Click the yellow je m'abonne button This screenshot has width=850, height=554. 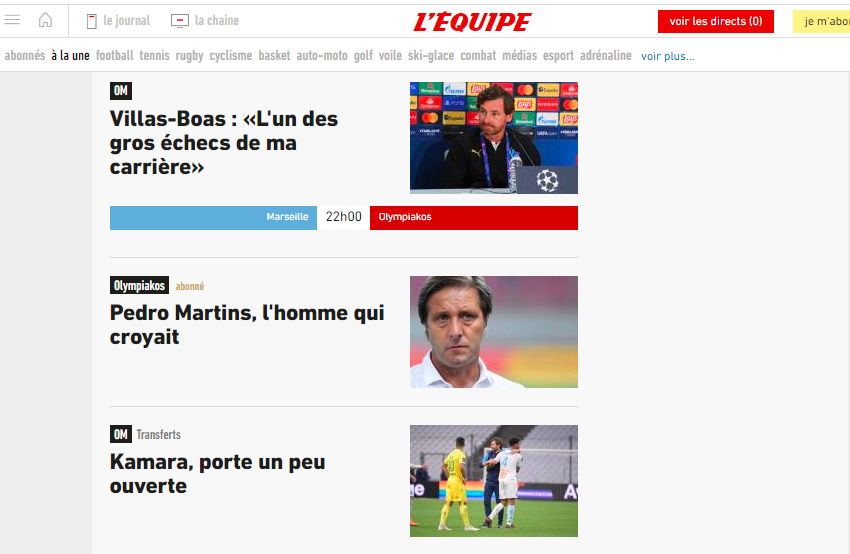pyautogui.click(x=821, y=21)
